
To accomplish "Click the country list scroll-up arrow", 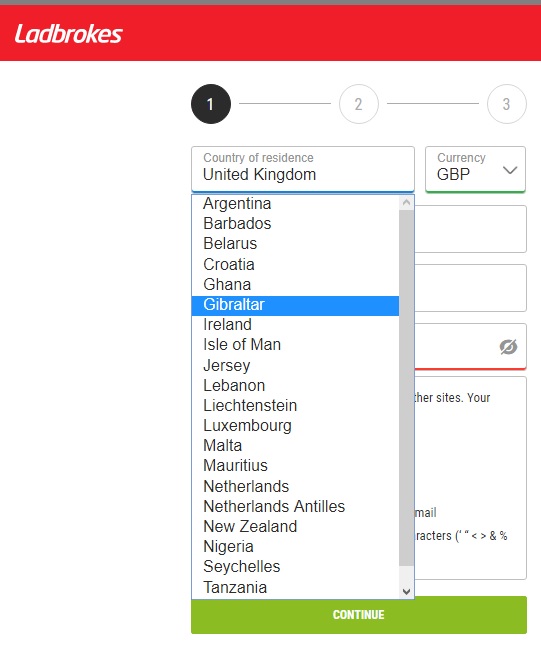I will (x=406, y=203).
